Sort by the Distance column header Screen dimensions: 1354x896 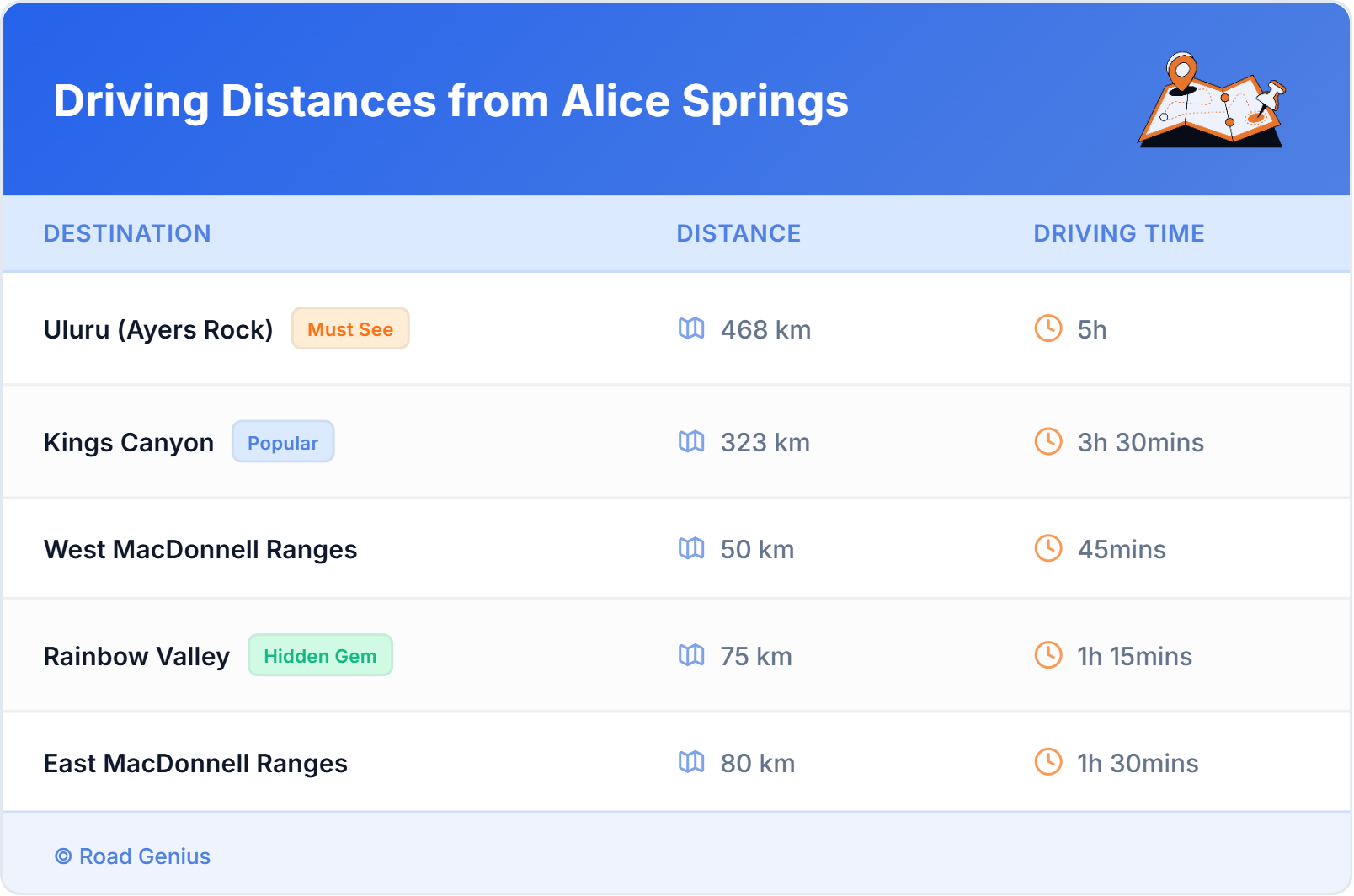click(x=738, y=233)
